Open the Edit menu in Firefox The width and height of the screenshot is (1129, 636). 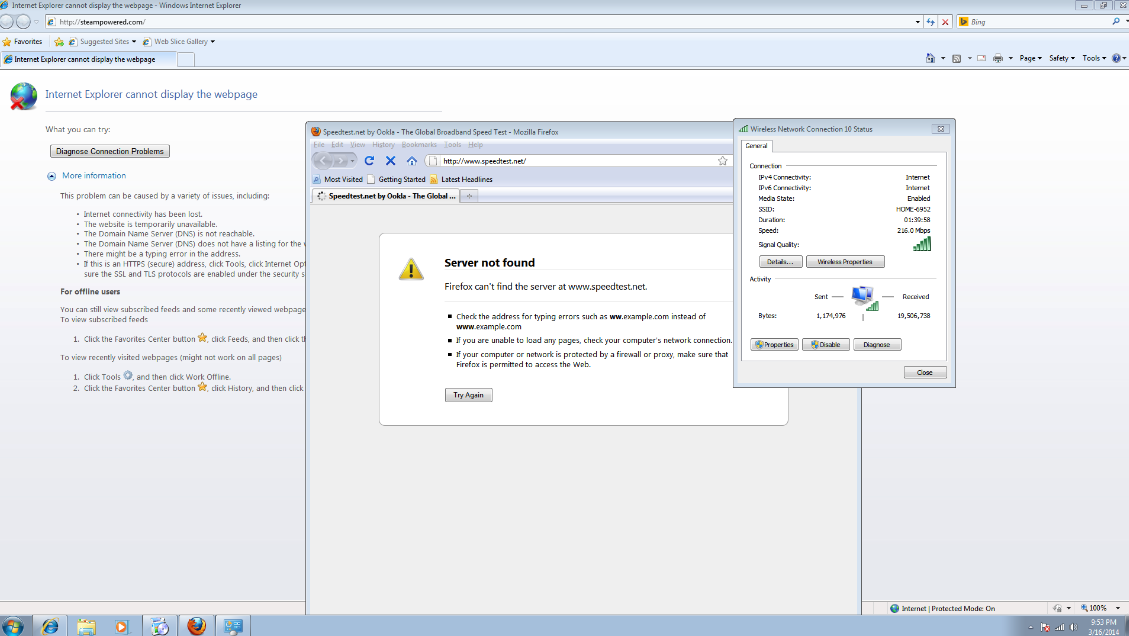pyautogui.click(x=337, y=145)
